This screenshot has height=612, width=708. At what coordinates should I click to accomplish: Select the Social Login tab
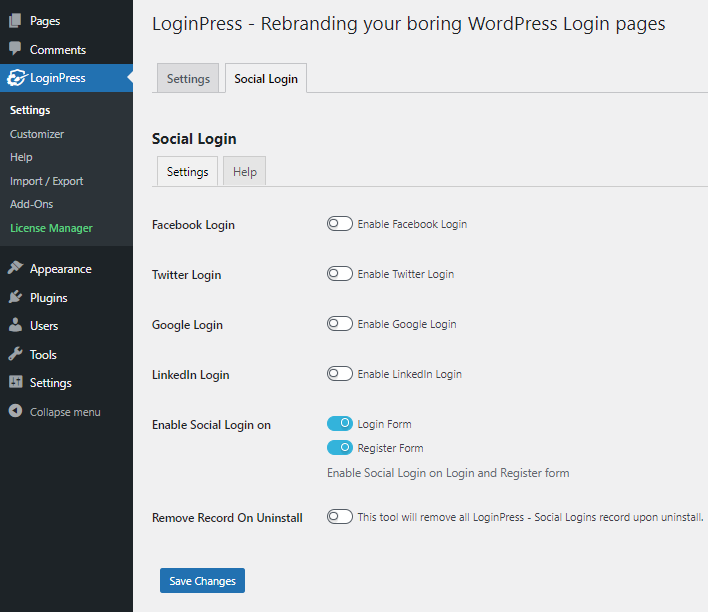pyautogui.click(x=266, y=79)
